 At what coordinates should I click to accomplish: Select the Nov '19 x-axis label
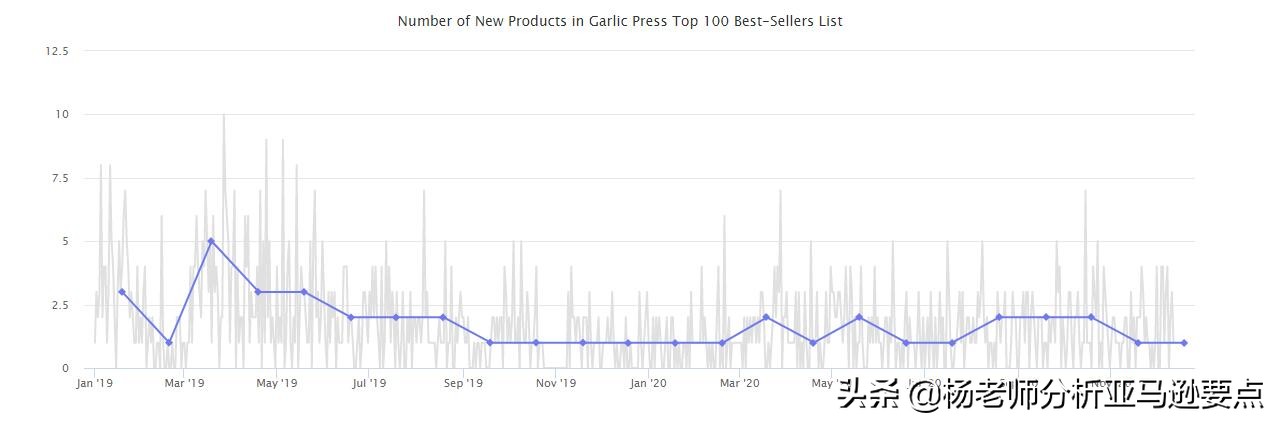point(555,382)
